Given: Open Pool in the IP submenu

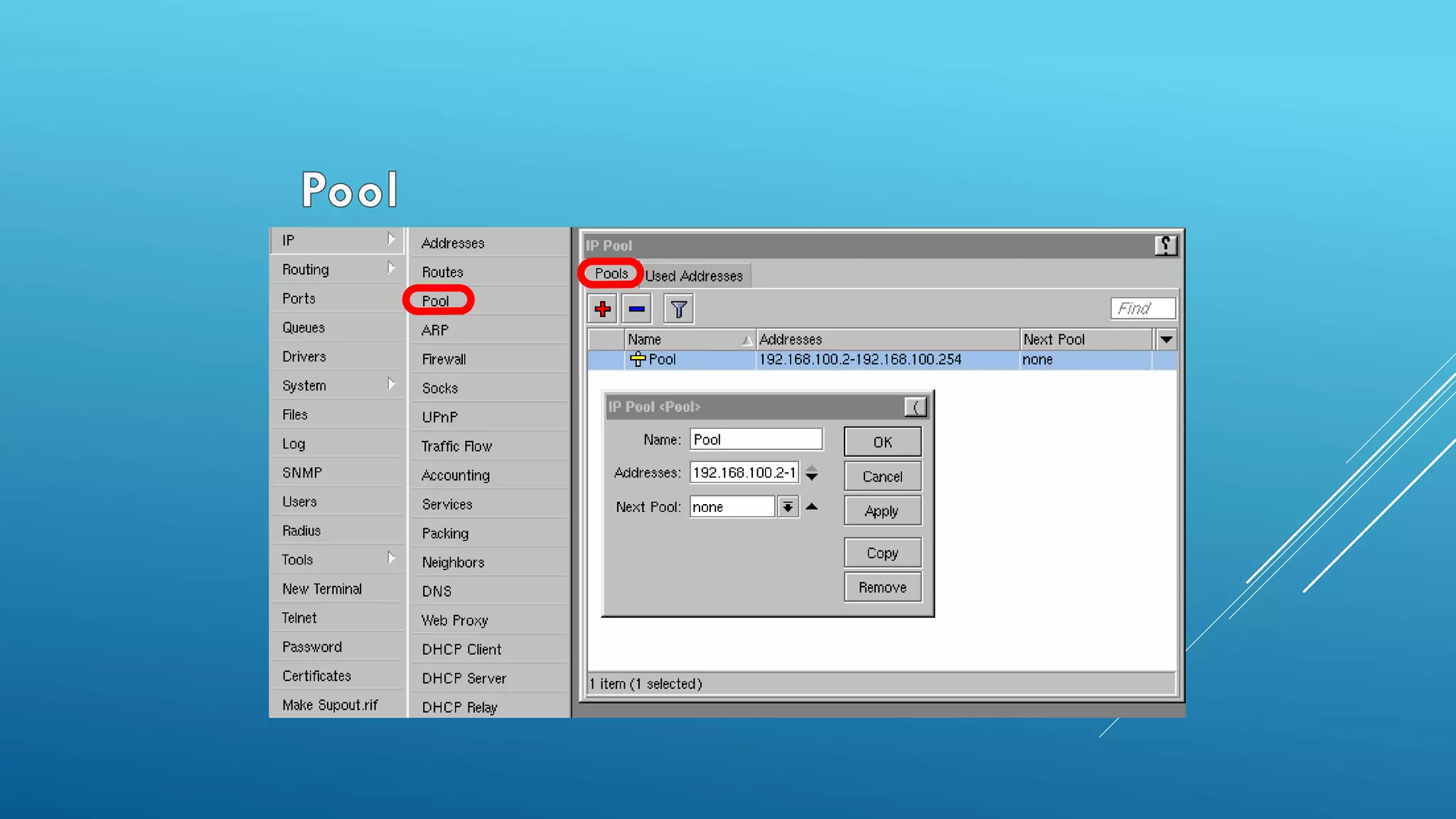Looking at the screenshot, I should click(436, 301).
